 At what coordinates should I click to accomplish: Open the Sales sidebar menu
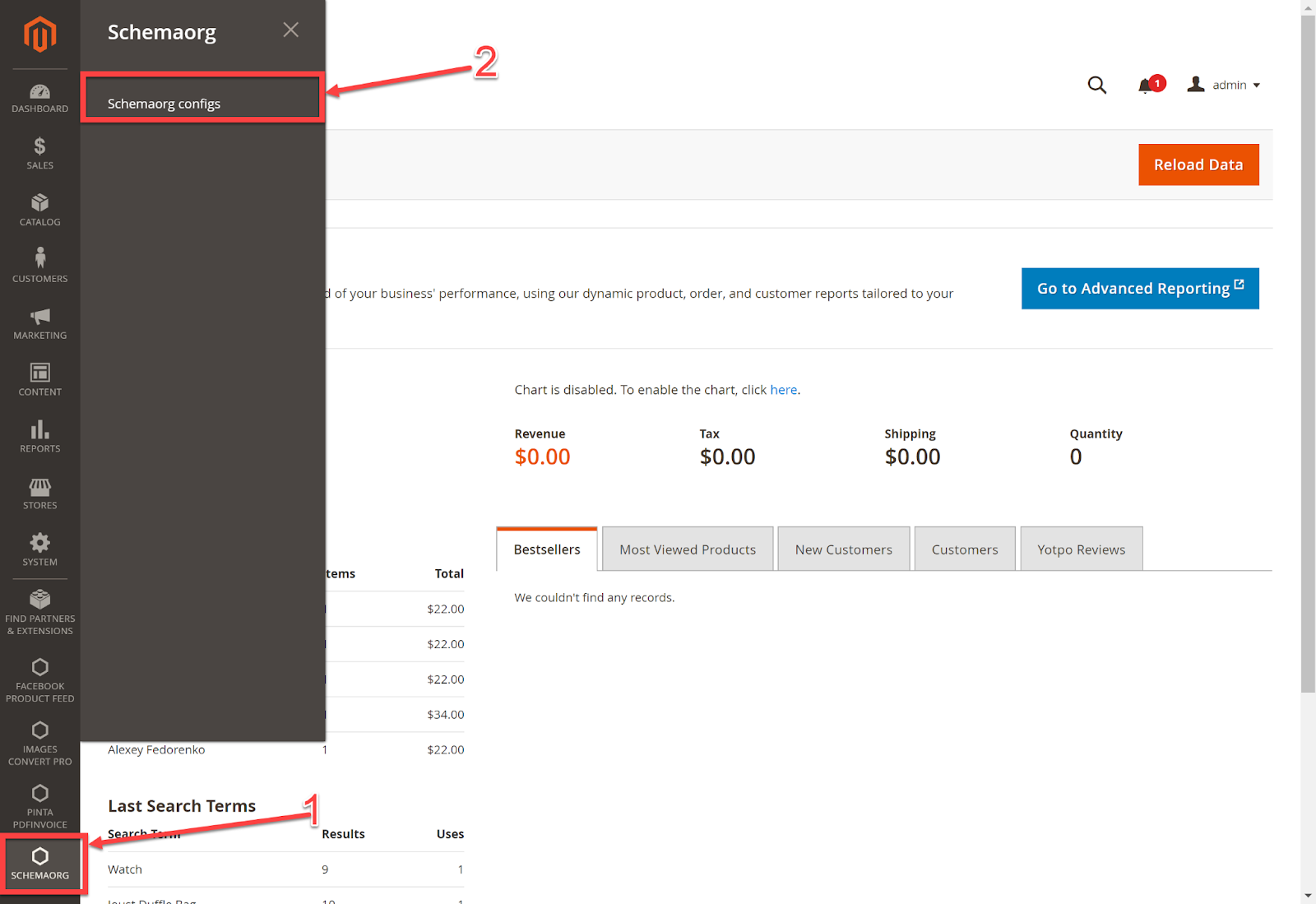coord(39,154)
